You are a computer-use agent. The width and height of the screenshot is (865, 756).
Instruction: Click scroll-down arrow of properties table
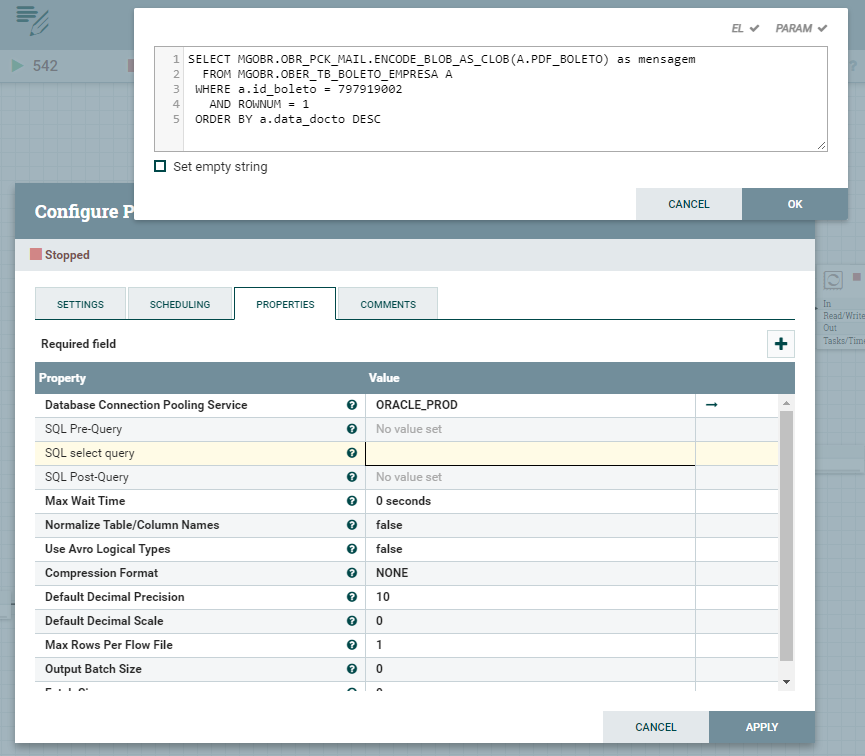pos(787,682)
